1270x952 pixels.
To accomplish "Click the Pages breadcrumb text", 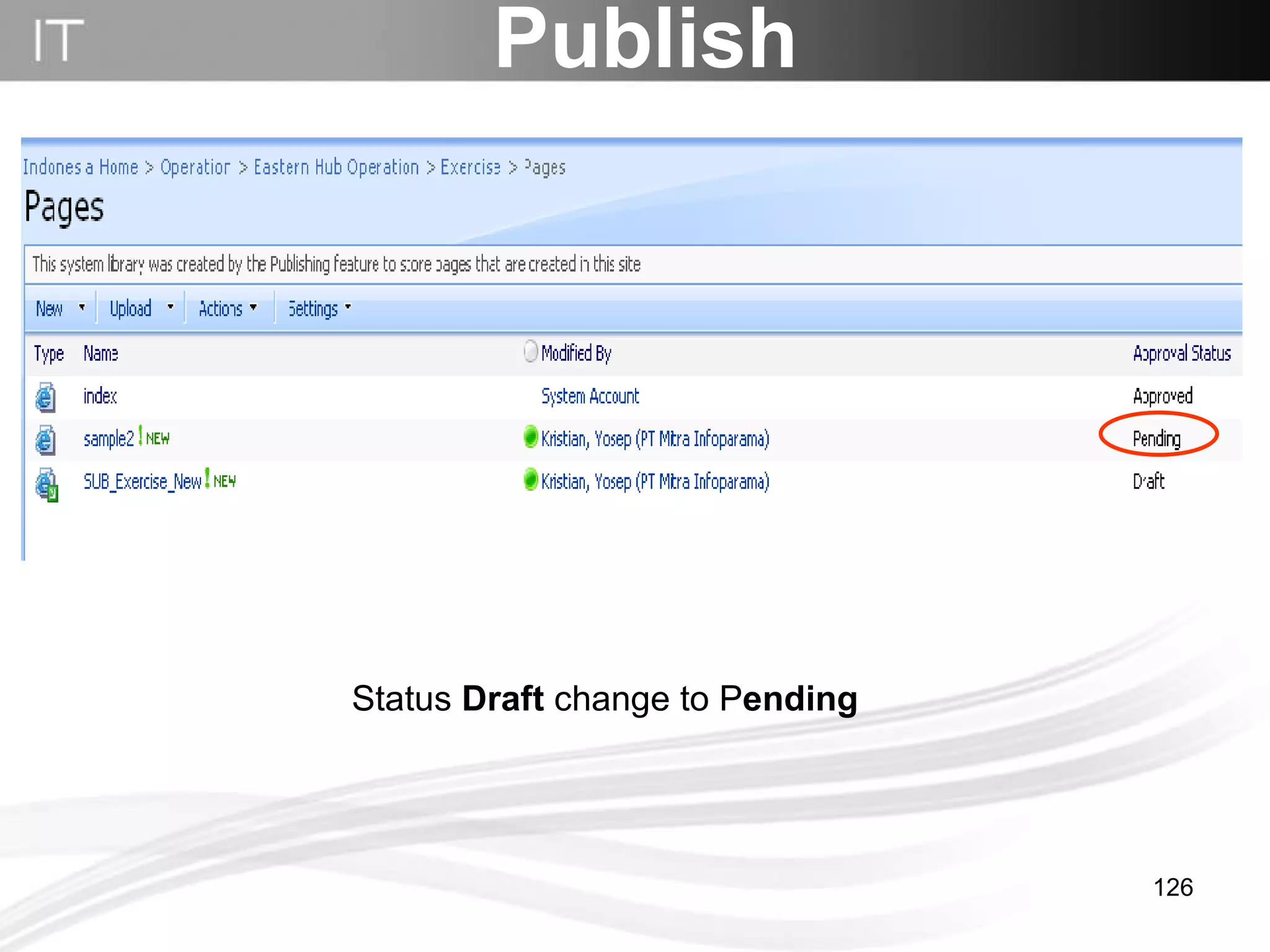I will pos(545,167).
